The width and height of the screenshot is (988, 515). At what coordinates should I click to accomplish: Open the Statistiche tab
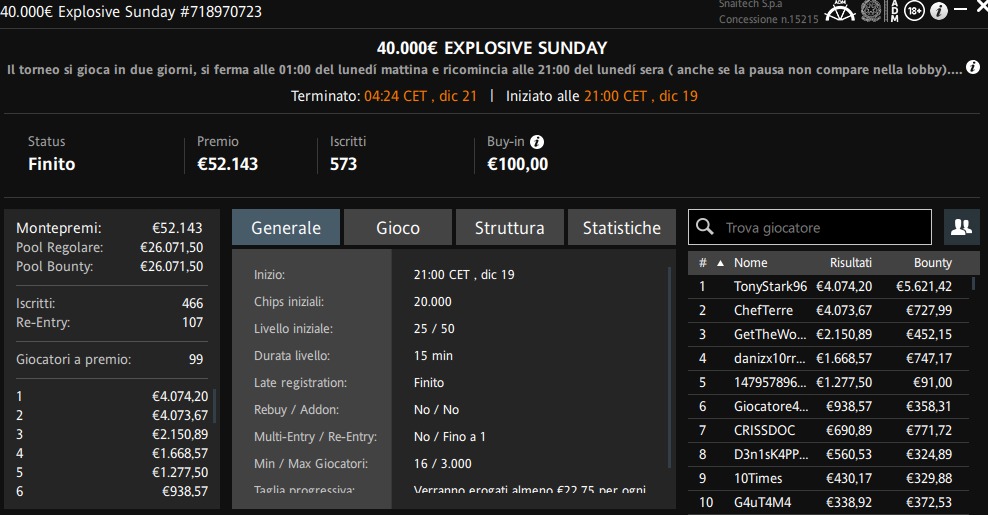coord(622,228)
